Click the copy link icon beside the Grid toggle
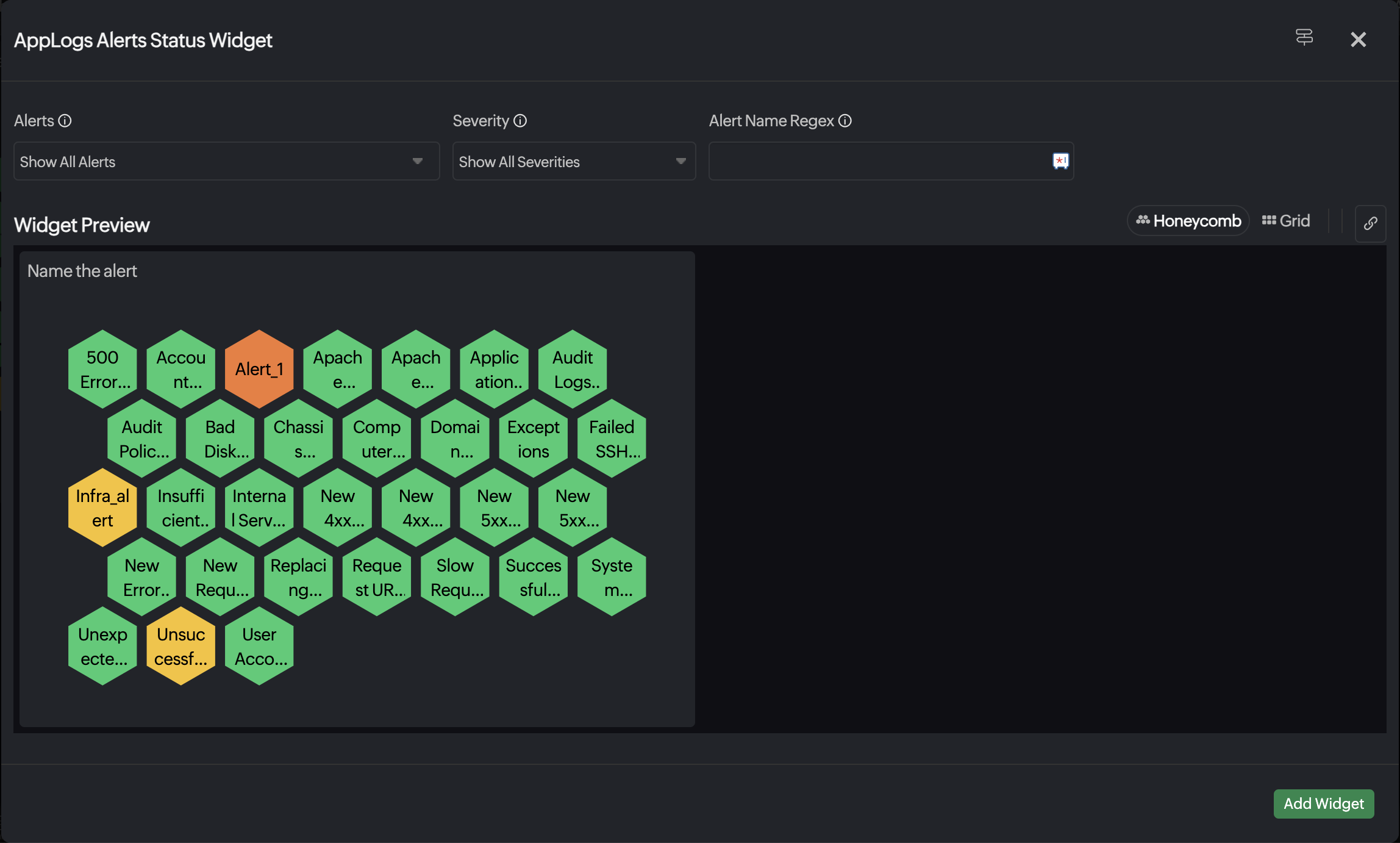The height and width of the screenshot is (843, 1400). (1370, 223)
